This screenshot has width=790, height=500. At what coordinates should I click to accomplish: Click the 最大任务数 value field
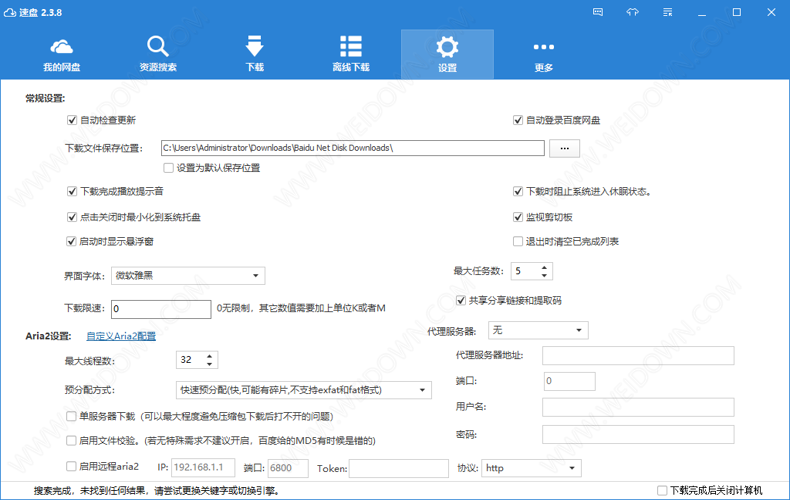[x=525, y=271]
